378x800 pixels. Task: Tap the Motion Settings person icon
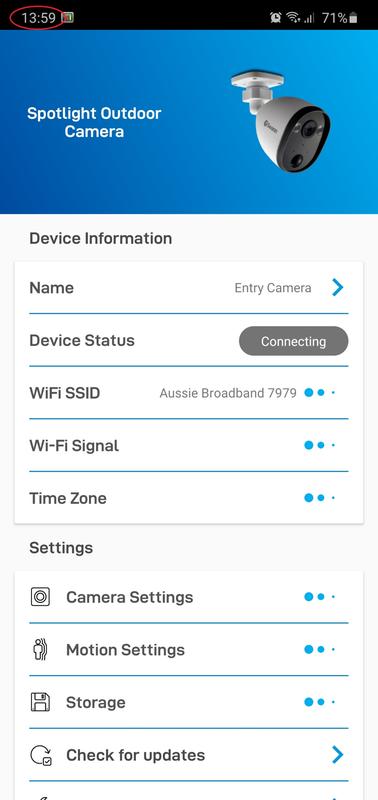40,649
